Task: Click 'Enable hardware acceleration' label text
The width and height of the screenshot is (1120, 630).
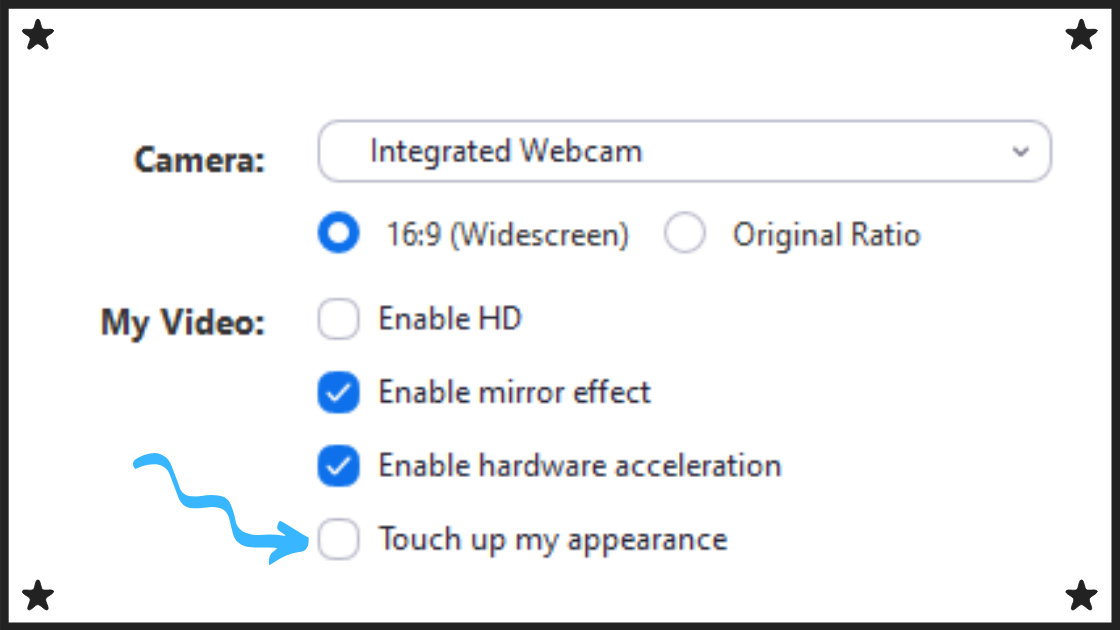Action: pyautogui.click(x=579, y=466)
